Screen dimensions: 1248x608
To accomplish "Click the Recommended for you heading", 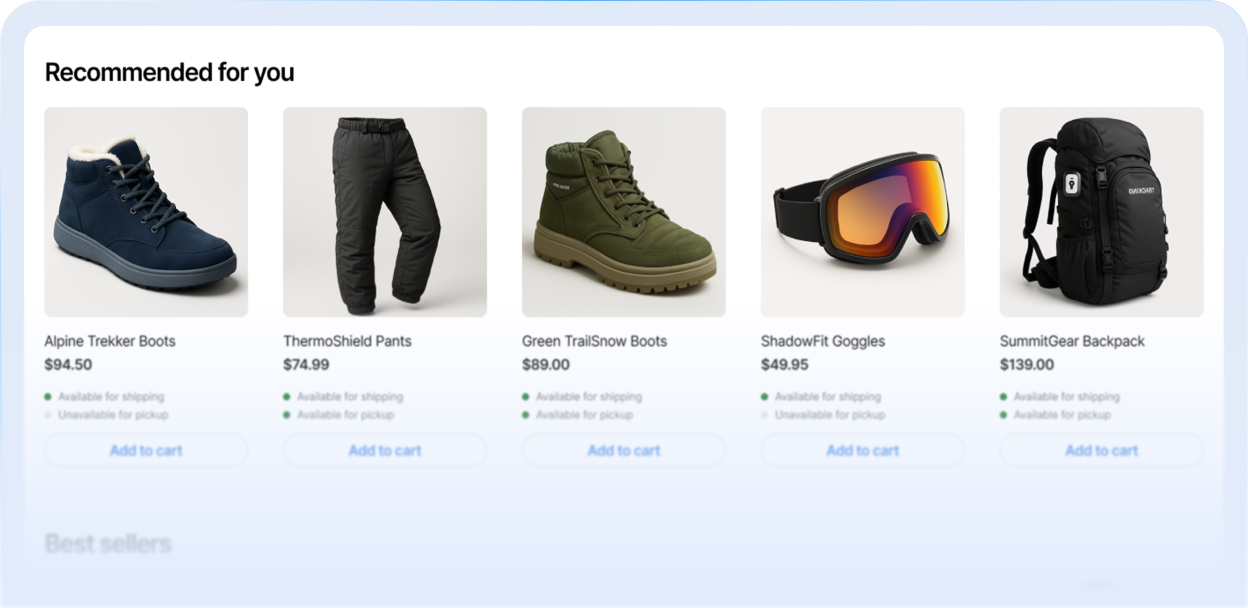I will [170, 72].
